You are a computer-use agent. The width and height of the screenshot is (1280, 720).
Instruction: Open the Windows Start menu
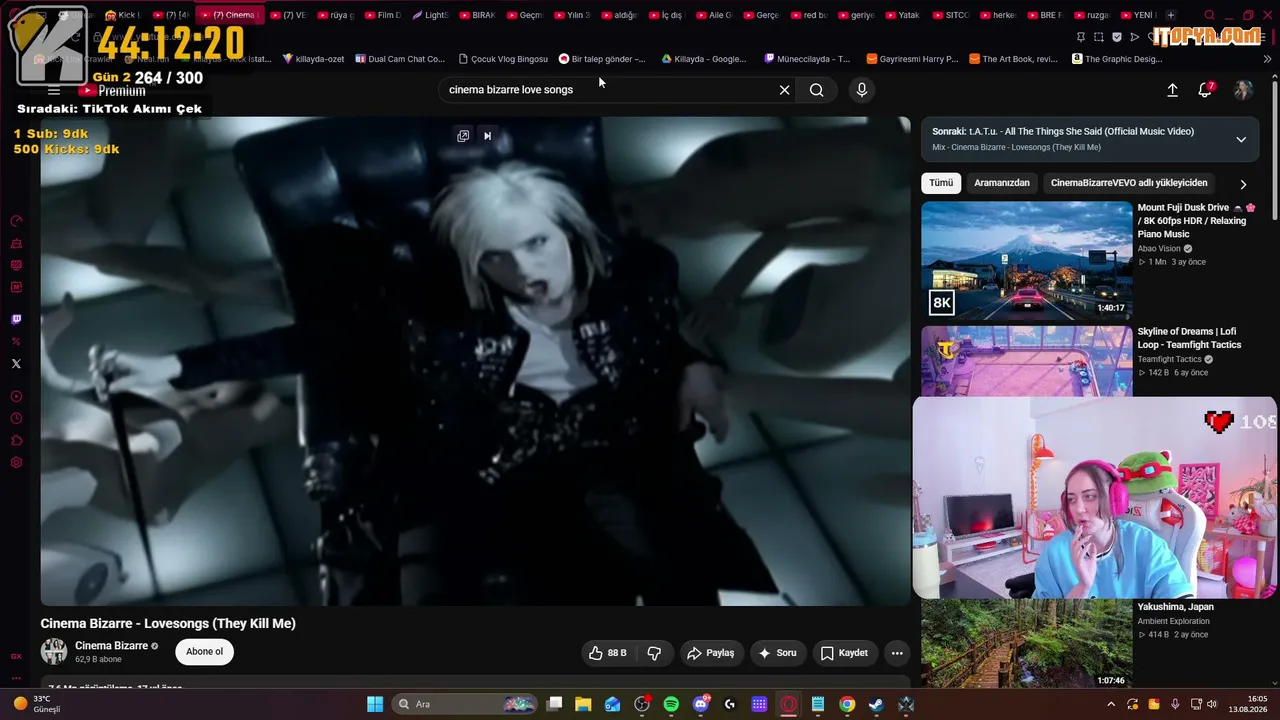[375, 704]
